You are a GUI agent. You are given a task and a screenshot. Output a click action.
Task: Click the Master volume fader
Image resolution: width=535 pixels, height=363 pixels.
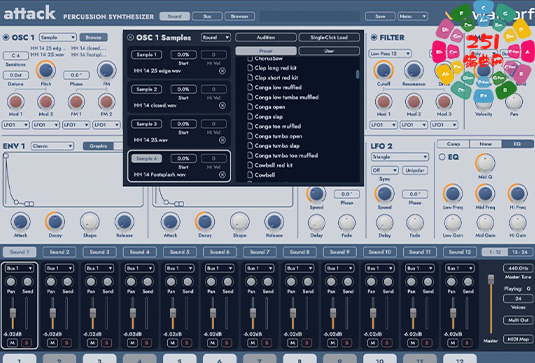491,279
